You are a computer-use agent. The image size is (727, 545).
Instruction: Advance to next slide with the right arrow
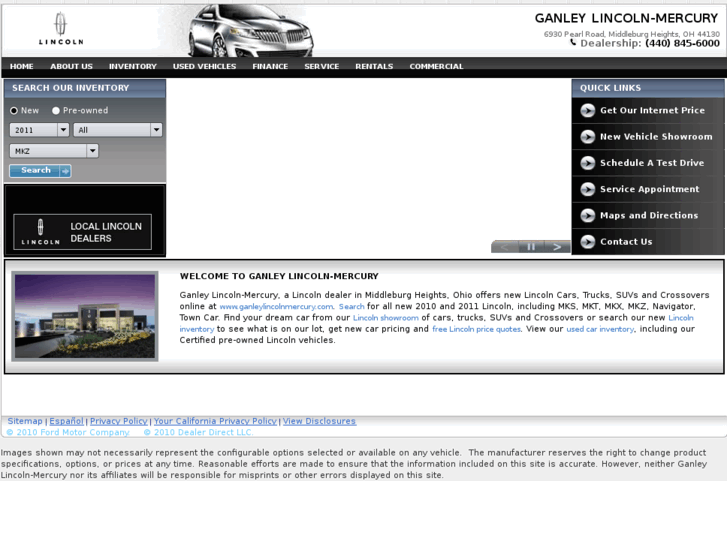[x=557, y=247]
